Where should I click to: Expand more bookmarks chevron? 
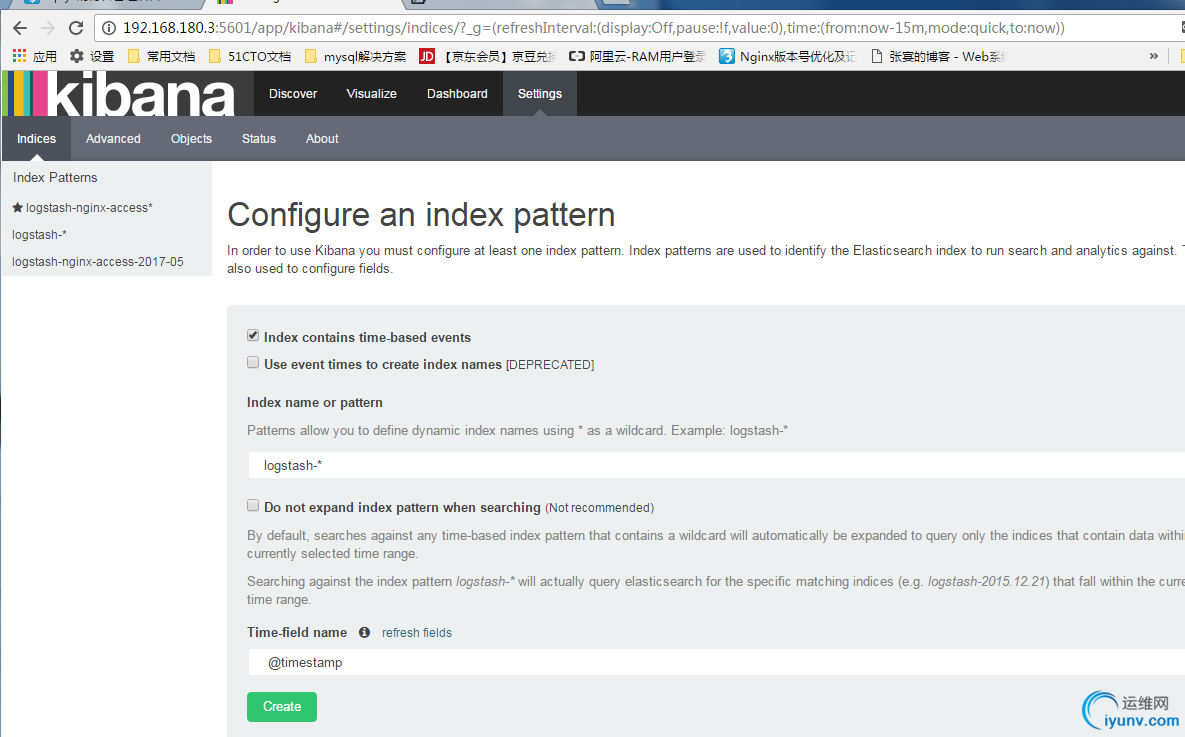(1153, 56)
